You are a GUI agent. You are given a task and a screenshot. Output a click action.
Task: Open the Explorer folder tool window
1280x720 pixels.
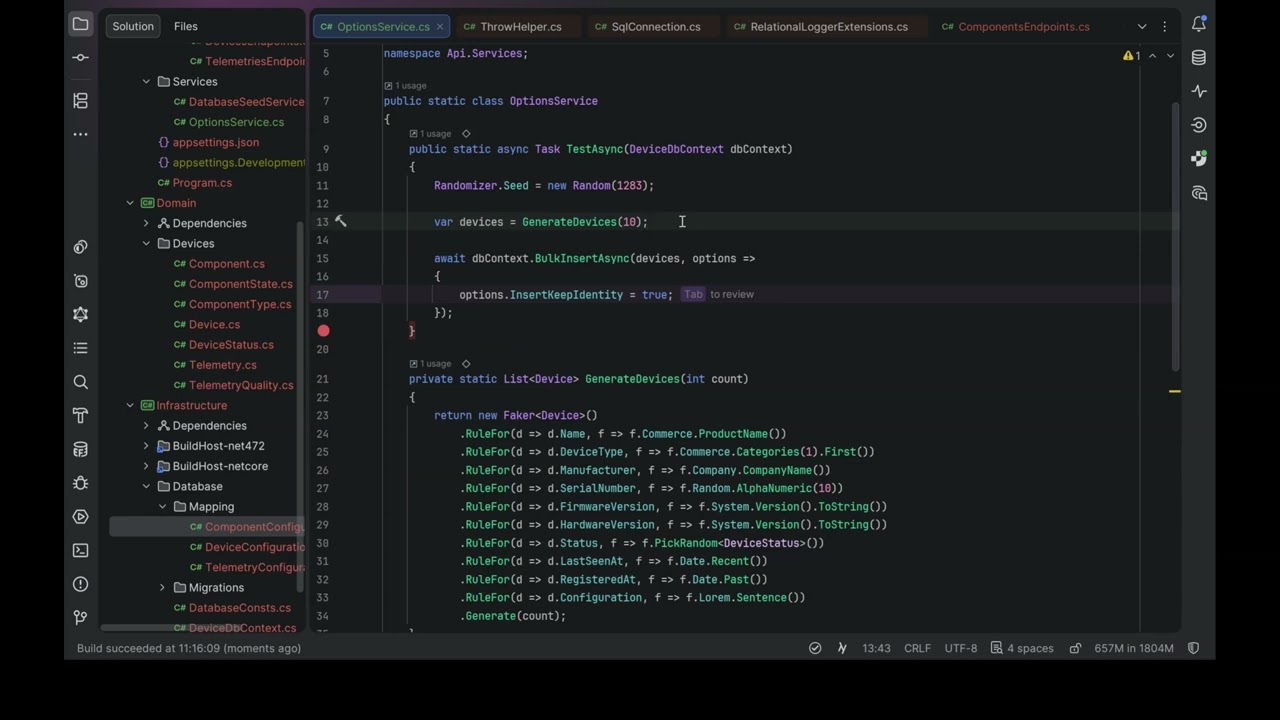[x=81, y=24]
